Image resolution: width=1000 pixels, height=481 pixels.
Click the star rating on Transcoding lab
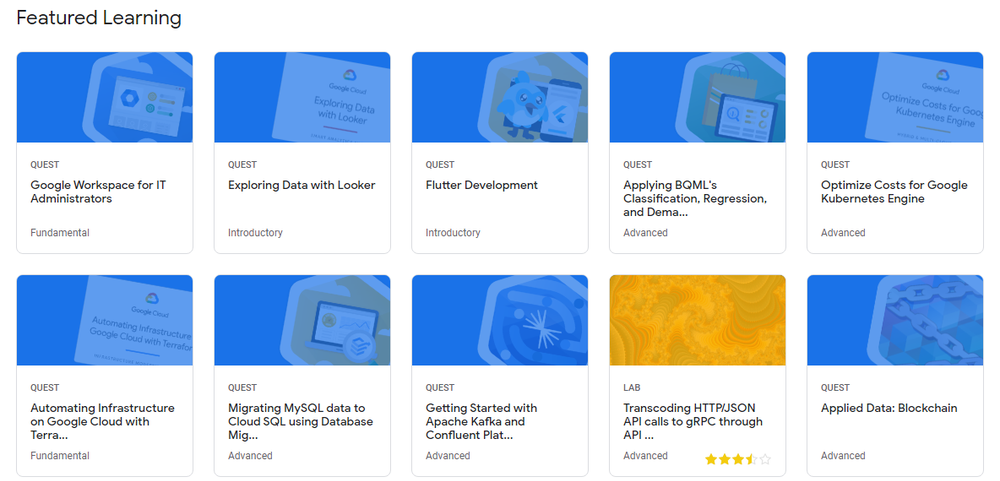coord(738,459)
